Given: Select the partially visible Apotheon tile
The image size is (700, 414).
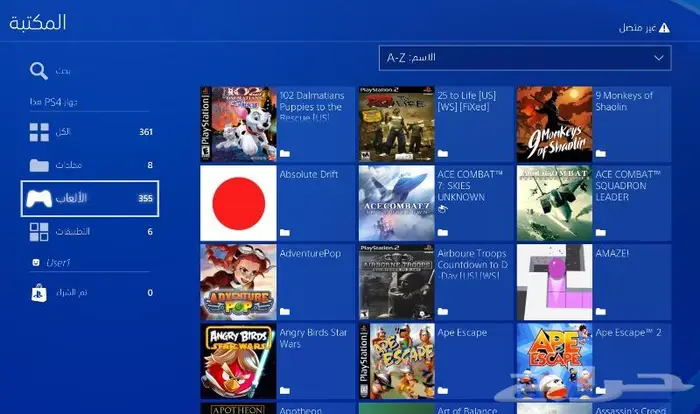Looking at the screenshot, I should 277,409.
